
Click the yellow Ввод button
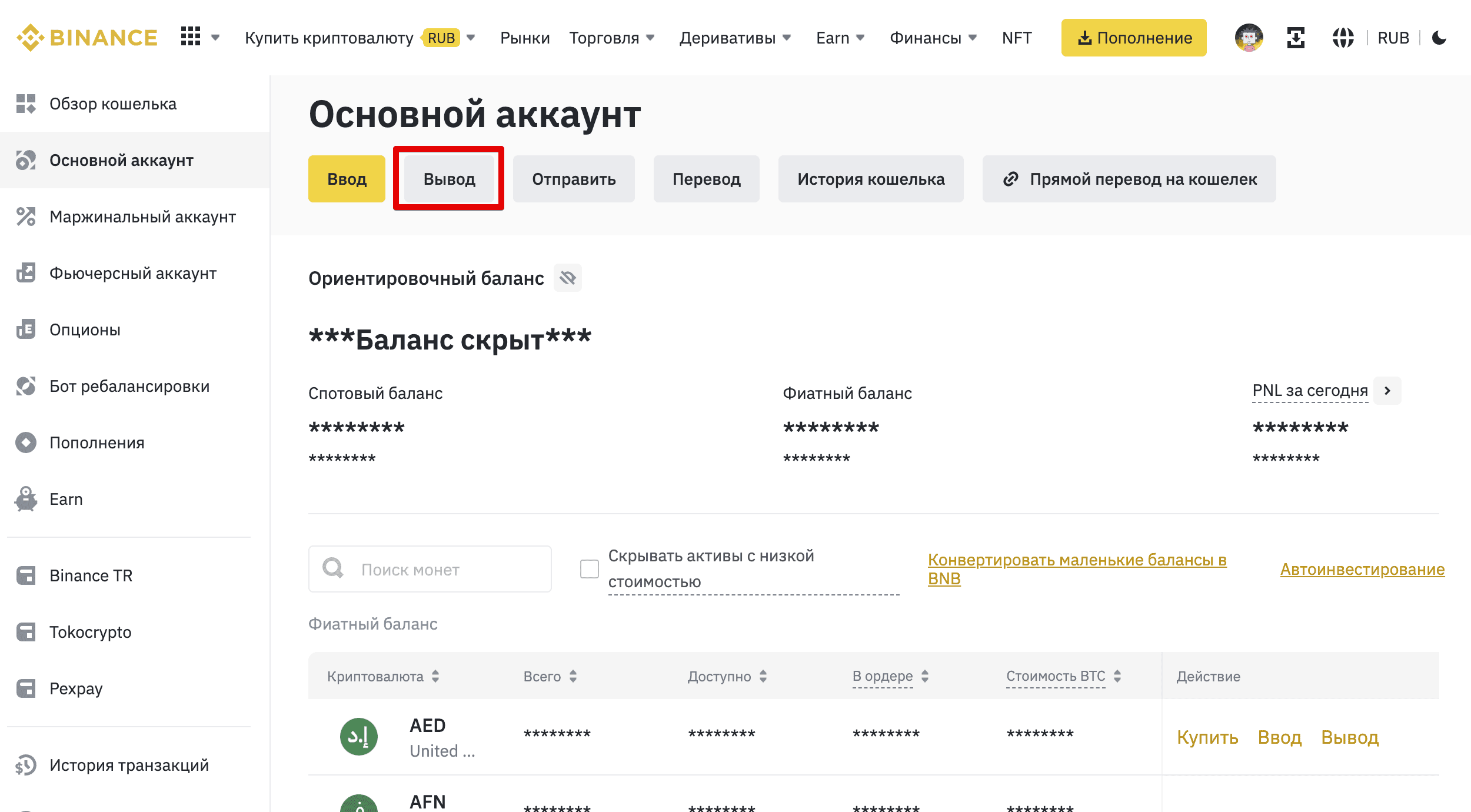point(347,179)
